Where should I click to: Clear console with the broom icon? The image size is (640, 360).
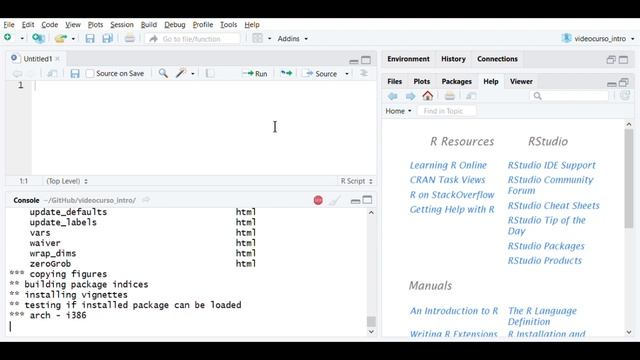[x=335, y=200]
